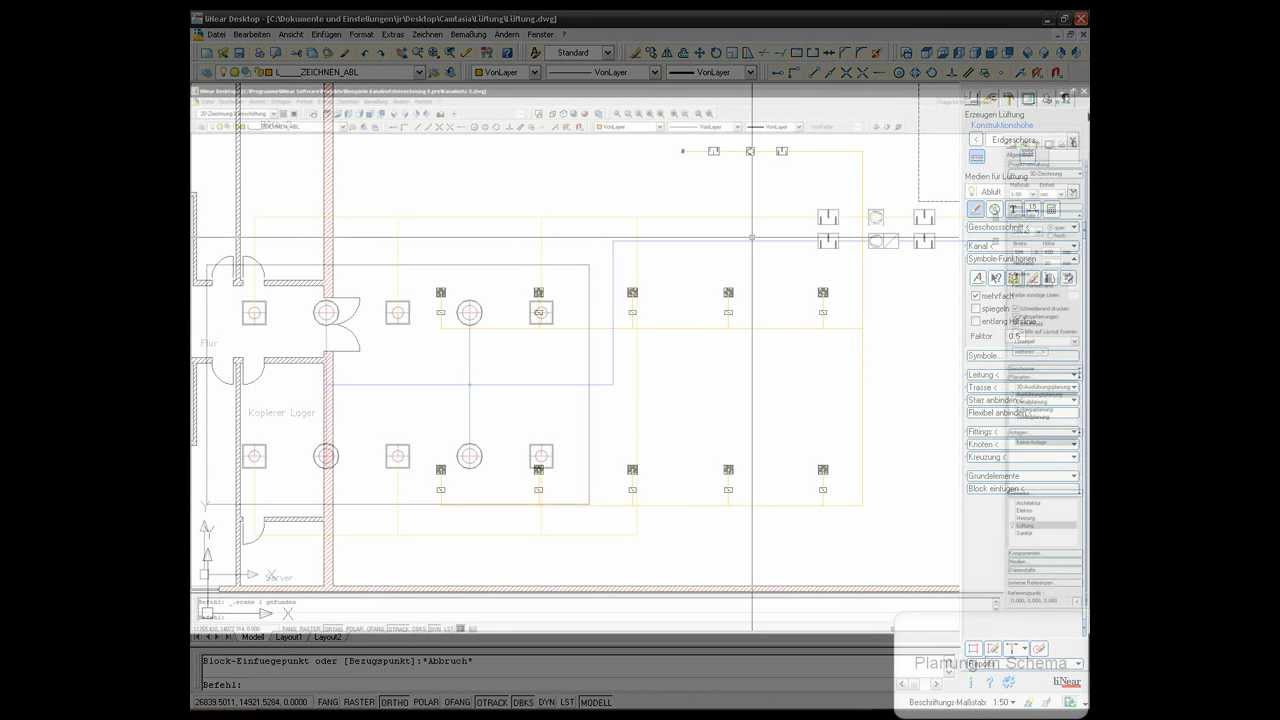Click the Undo arrow icon
The image size is (1280, 720).
click(366, 53)
